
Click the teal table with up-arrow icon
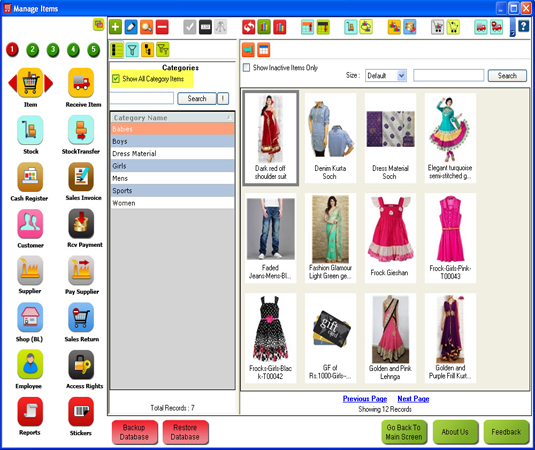click(x=307, y=27)
